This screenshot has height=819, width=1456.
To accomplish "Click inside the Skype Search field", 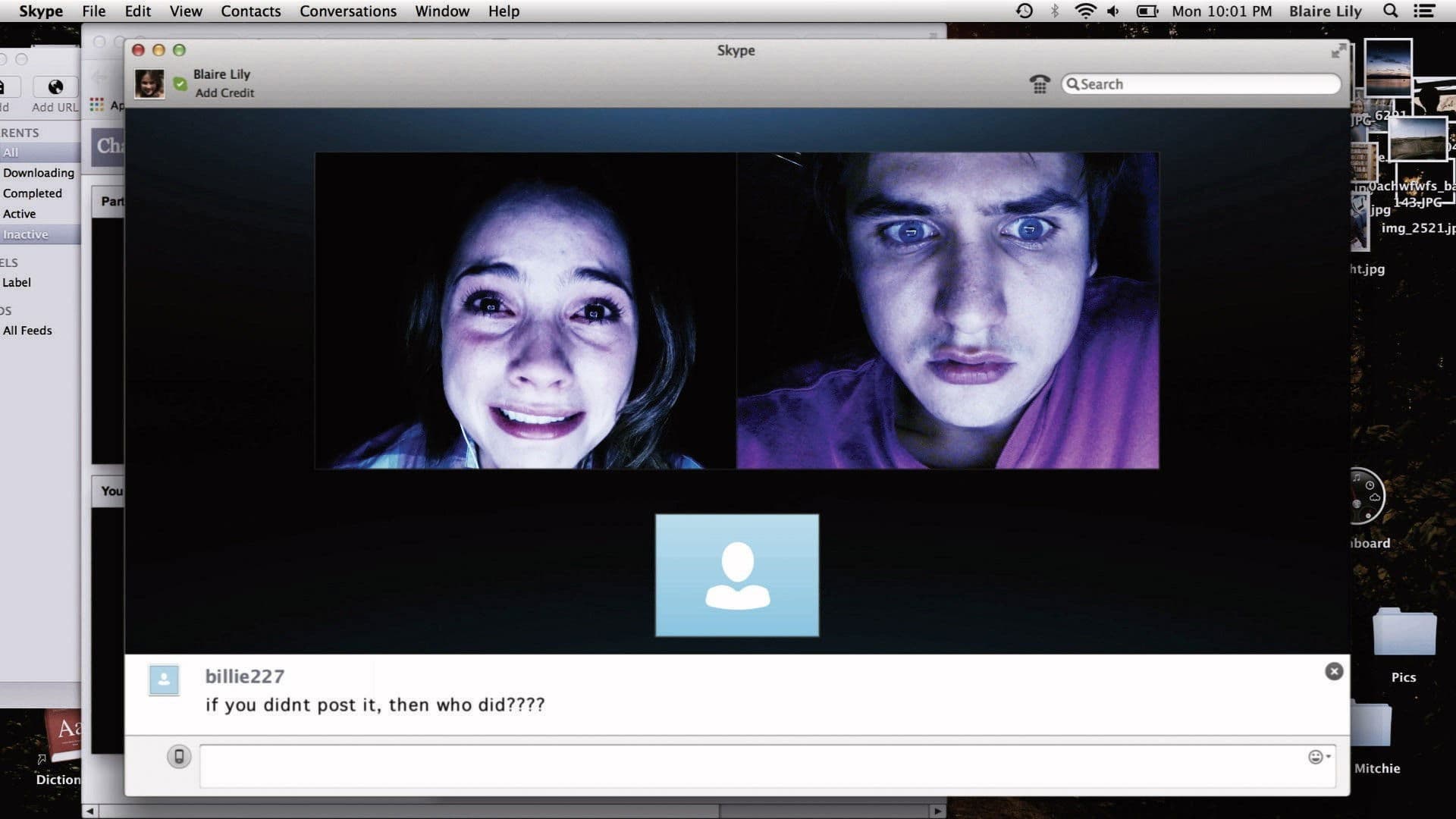I will (1200, 84).
